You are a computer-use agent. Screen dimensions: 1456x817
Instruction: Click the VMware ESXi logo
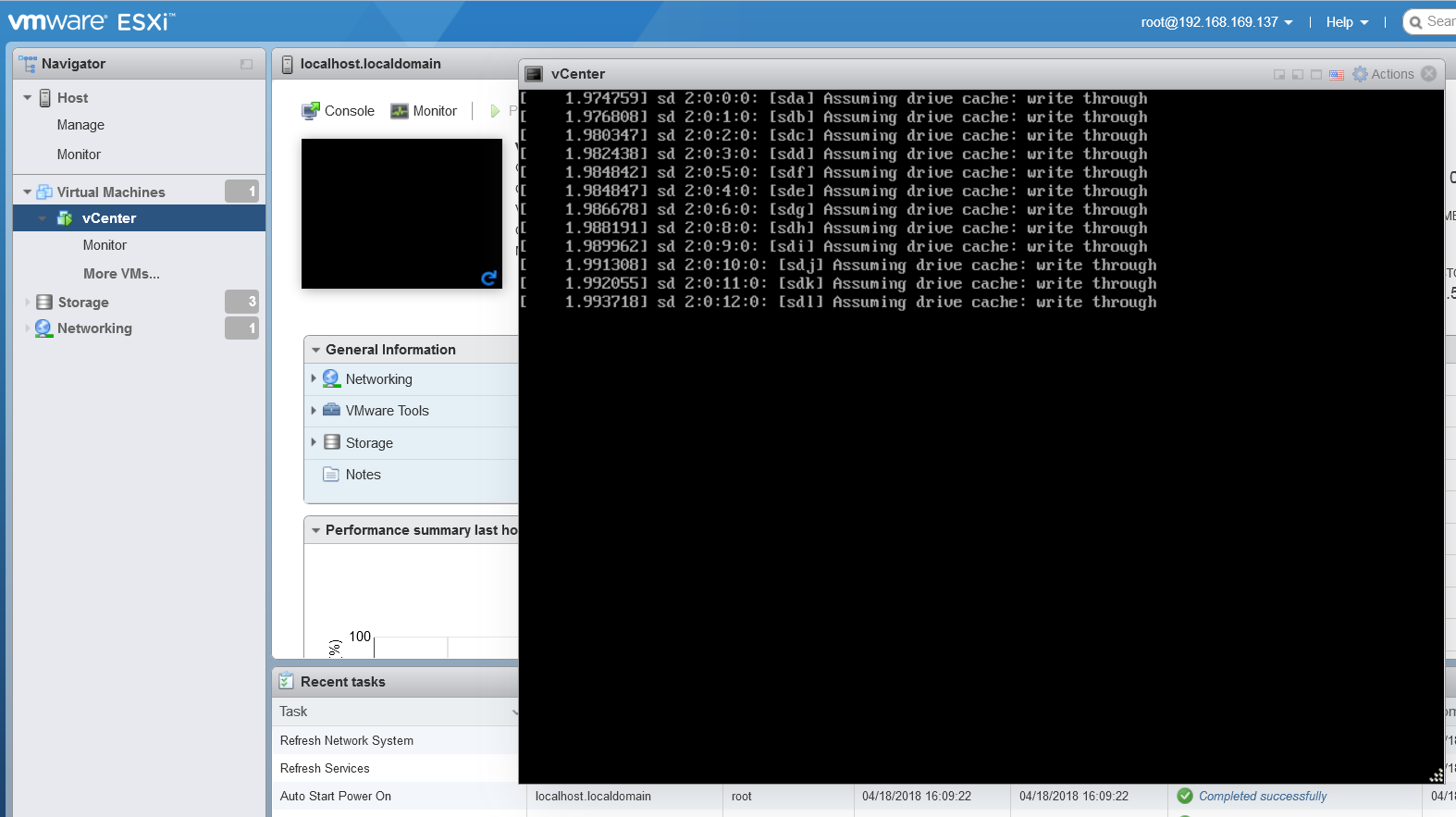pos(92,21)
